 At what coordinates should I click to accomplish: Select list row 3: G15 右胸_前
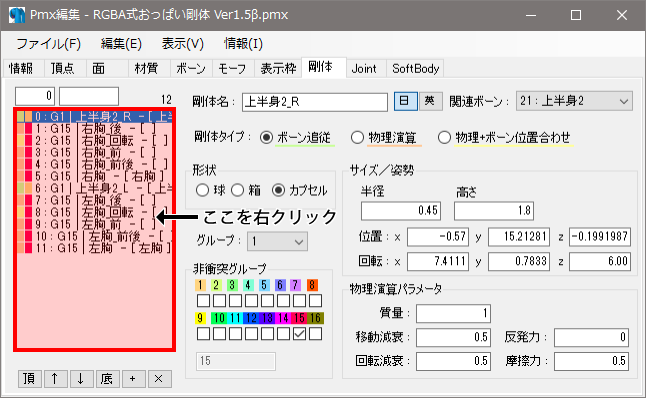[x=94, y=152]
